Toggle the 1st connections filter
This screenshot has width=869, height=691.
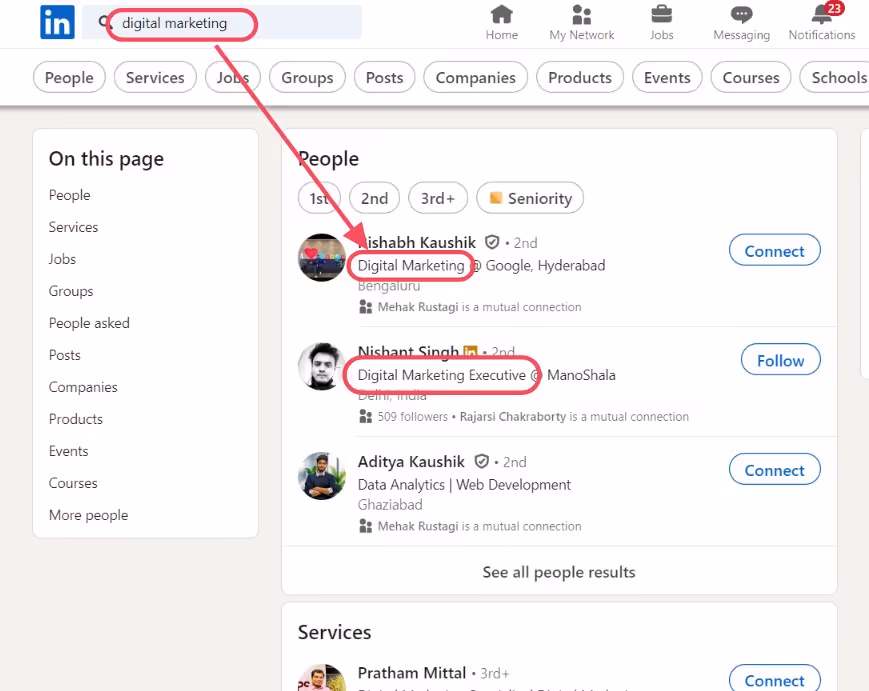319,198
